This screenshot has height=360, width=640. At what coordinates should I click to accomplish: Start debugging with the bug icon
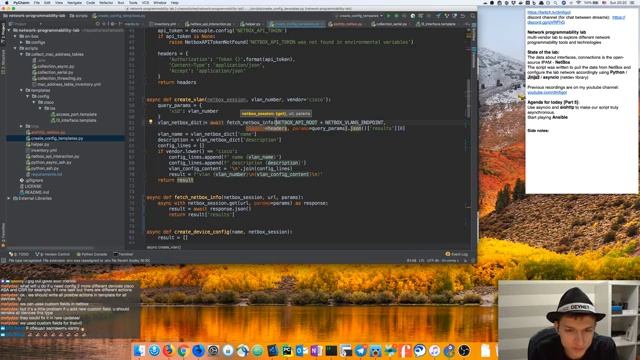396,16
